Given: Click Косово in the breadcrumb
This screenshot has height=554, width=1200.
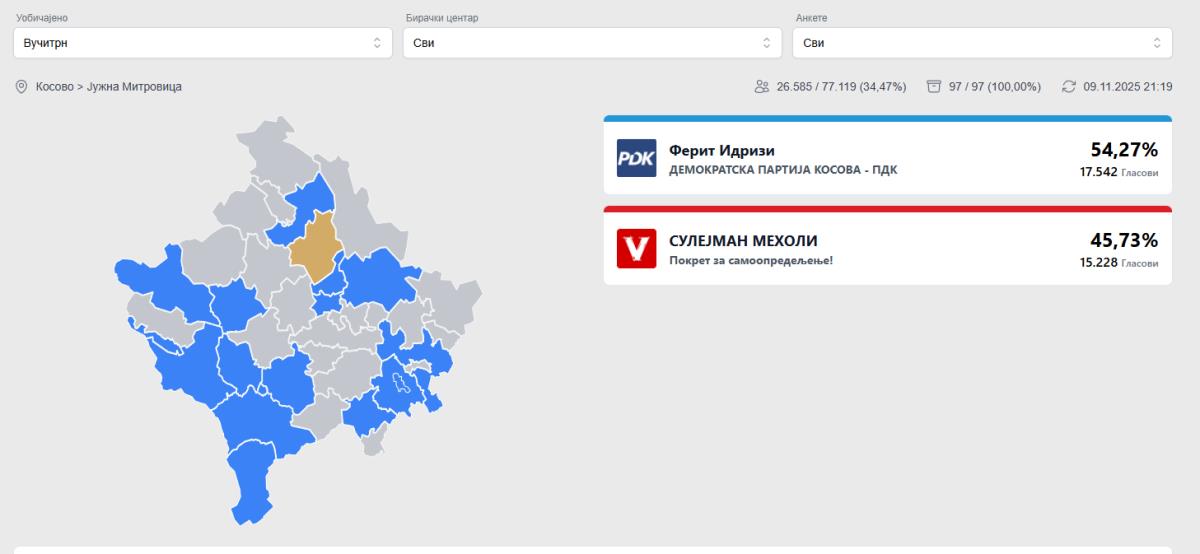Looking at the screenshot, I should pos(56,87).
